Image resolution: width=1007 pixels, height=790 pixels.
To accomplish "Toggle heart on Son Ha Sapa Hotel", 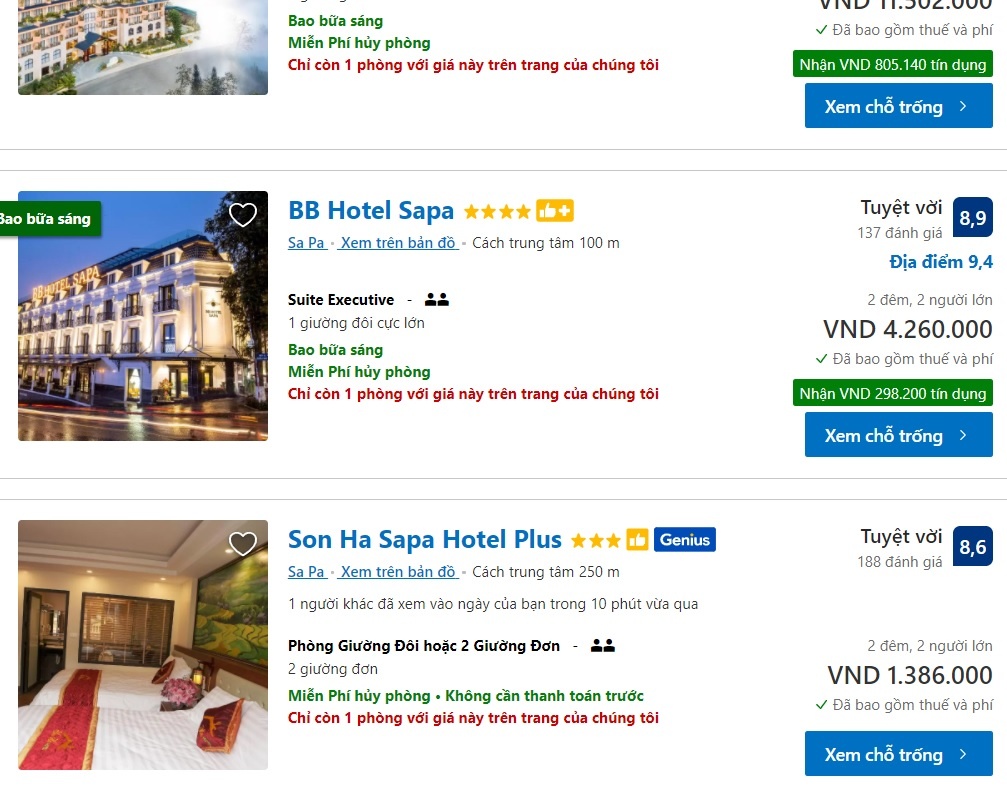I will [x=243, y=544].
